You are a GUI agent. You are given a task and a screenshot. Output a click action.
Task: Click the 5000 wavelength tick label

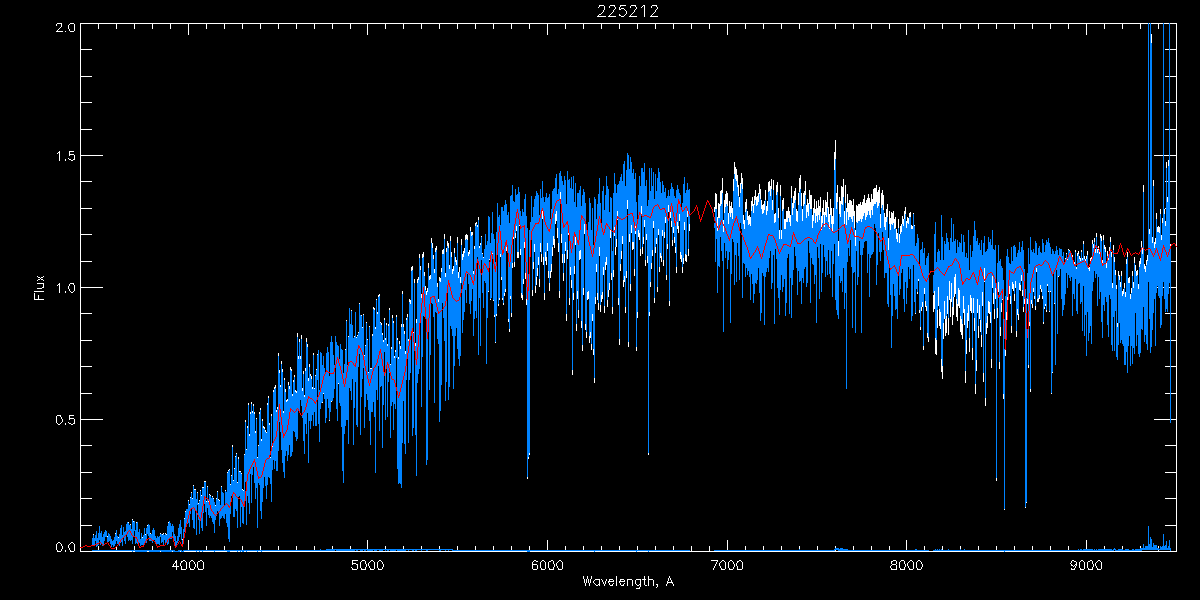pyautogui.click(x=368, y=565)
